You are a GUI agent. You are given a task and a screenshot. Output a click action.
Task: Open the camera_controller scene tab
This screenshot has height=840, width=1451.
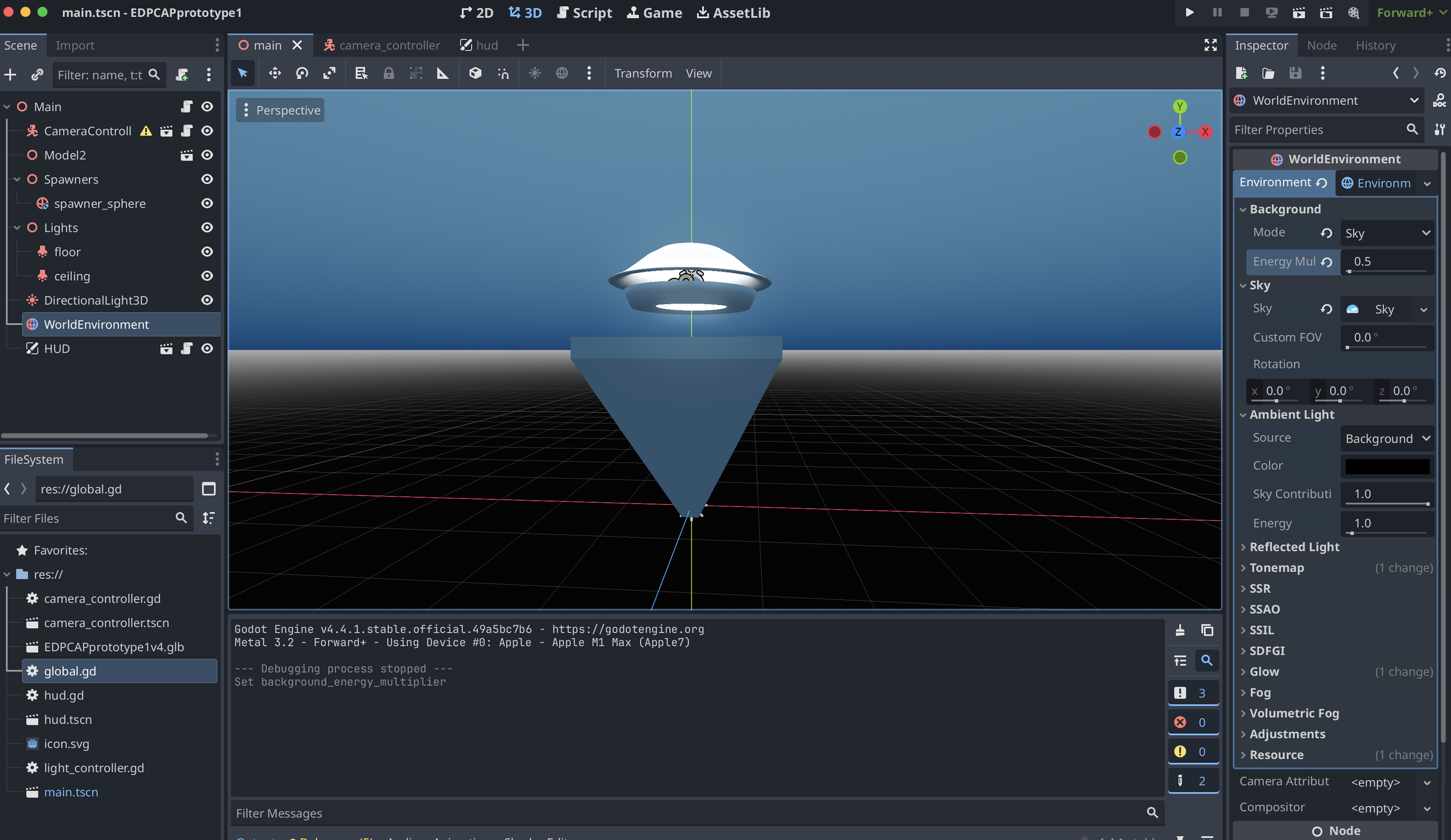(382, 45)
